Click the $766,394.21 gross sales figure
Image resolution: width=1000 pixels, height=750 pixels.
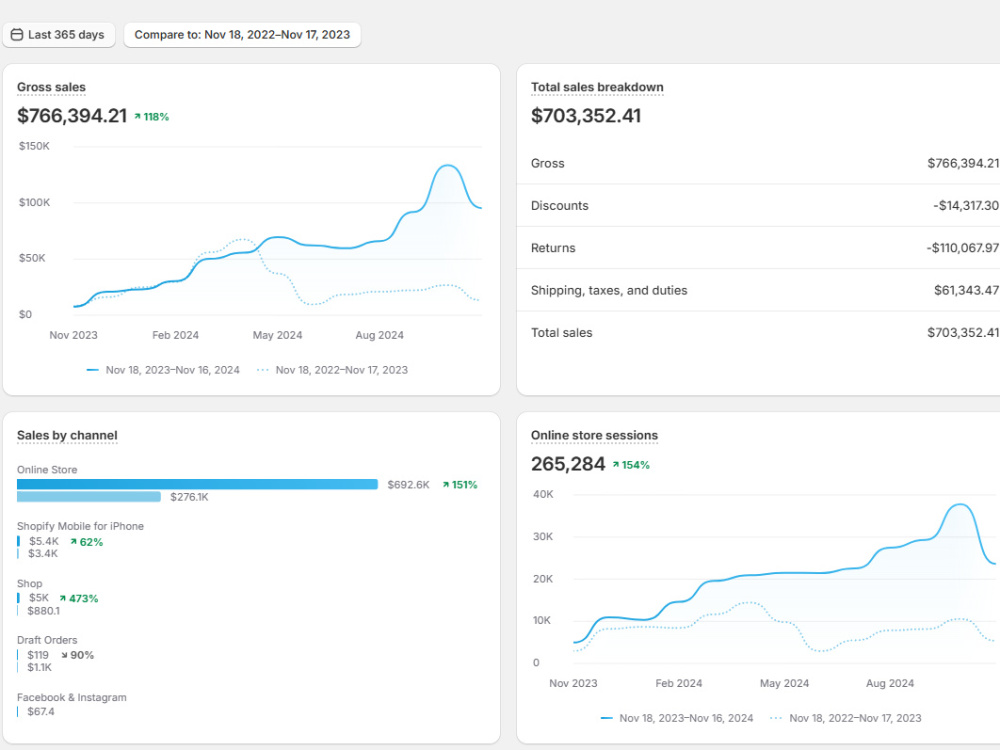(72, 115)
